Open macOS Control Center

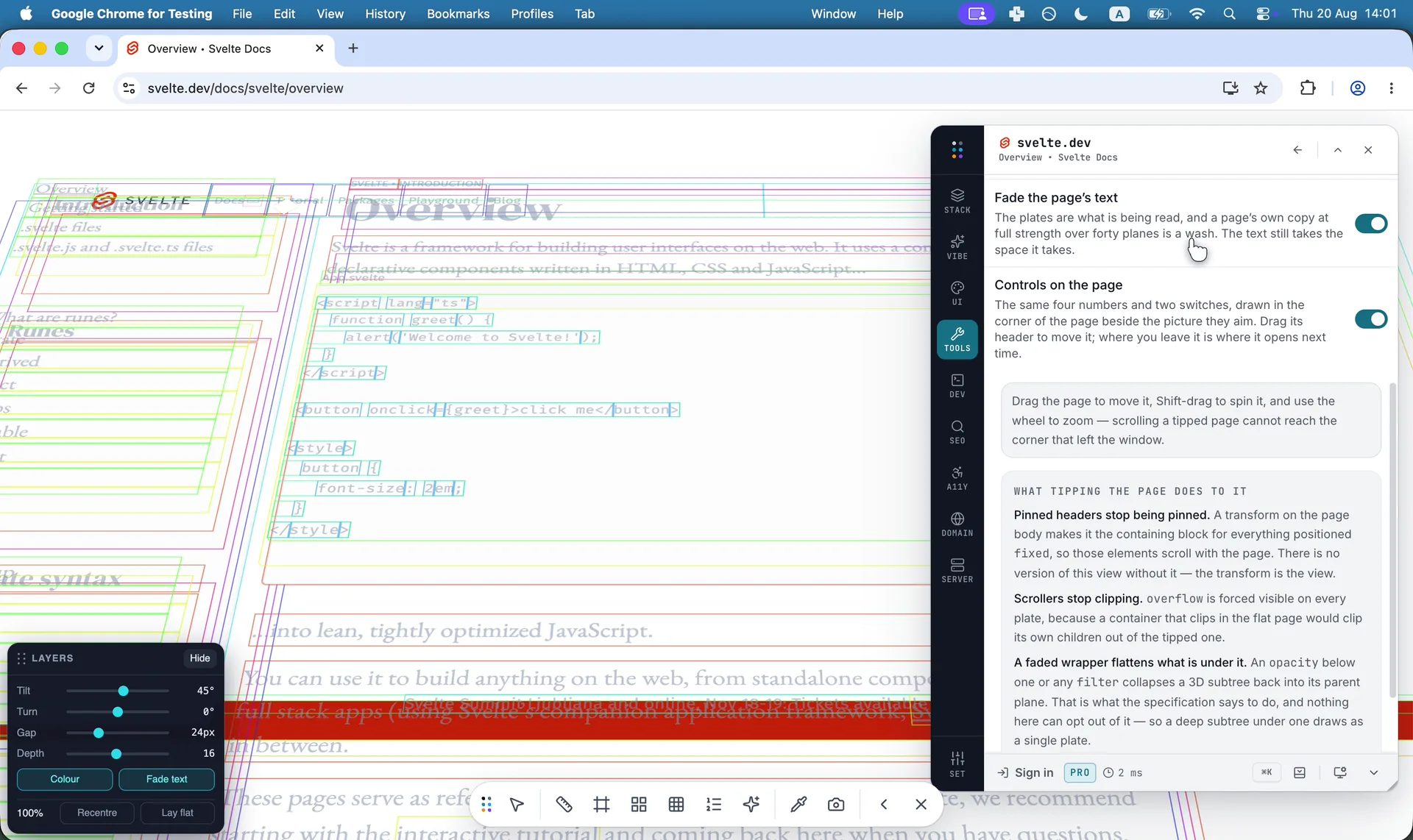1264,14
